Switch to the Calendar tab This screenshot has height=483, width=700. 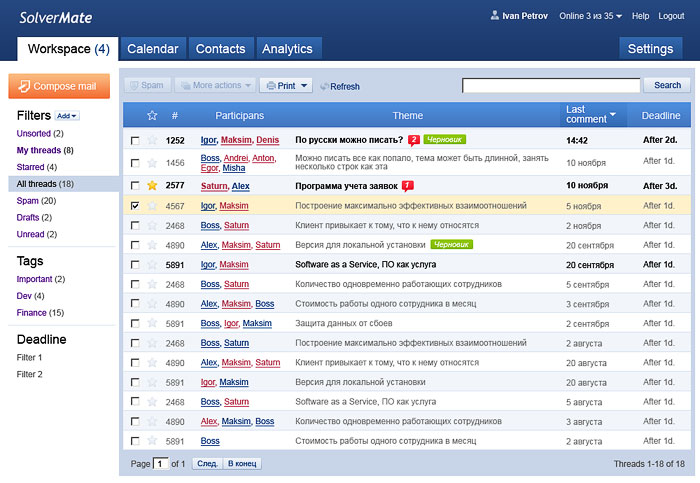tap(153, 49)
